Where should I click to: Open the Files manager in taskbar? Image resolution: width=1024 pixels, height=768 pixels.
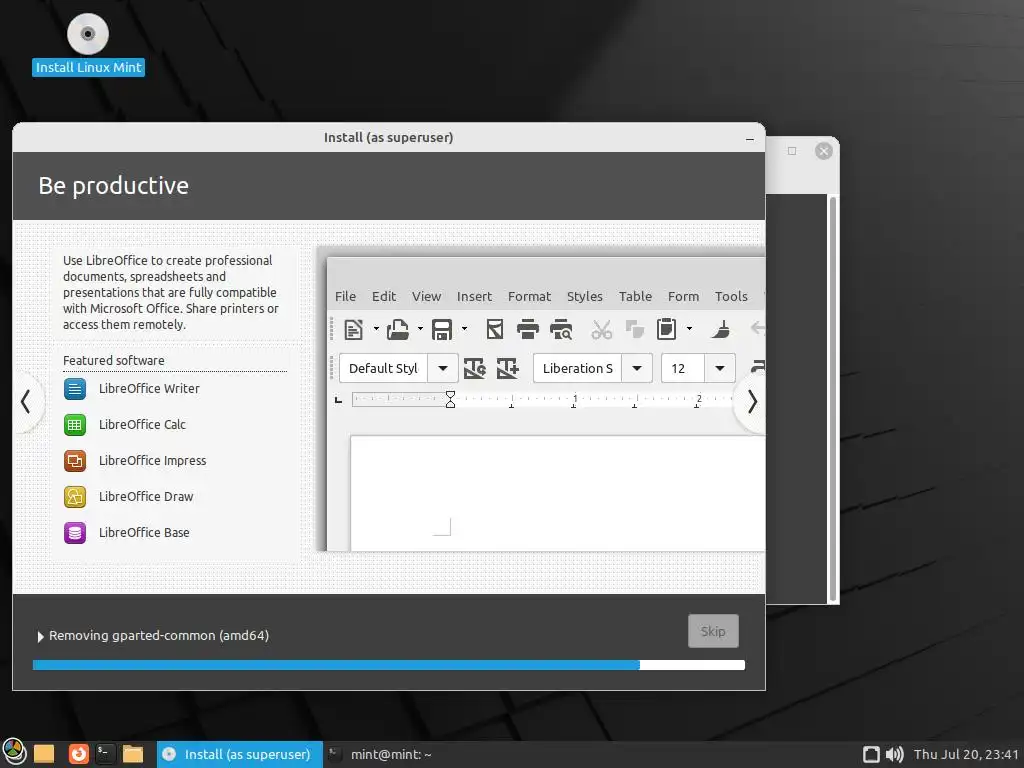133,754
